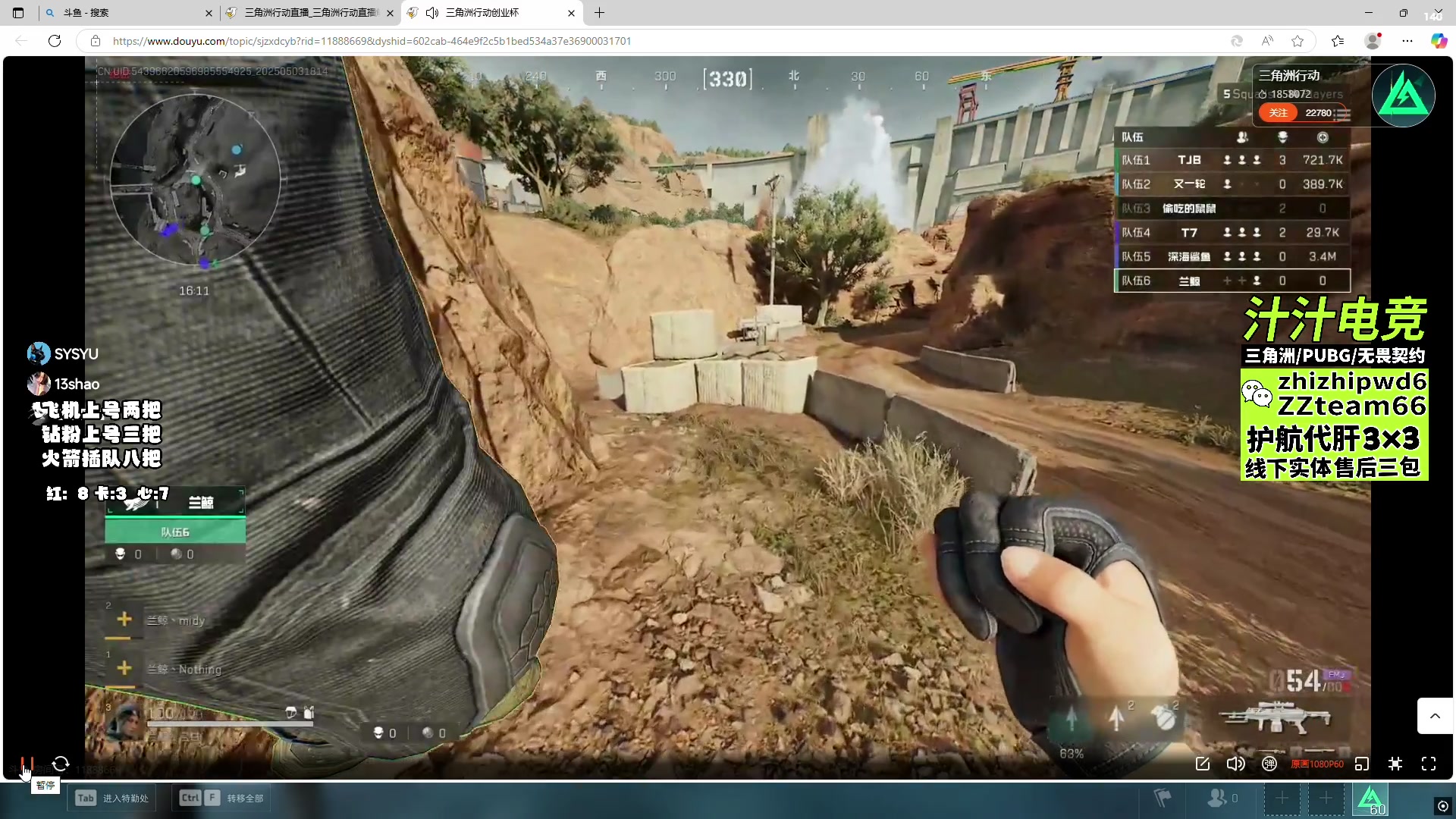Mute the player volume
The height and width of the screenshot is (819, 1456).
coord(1236,764)
